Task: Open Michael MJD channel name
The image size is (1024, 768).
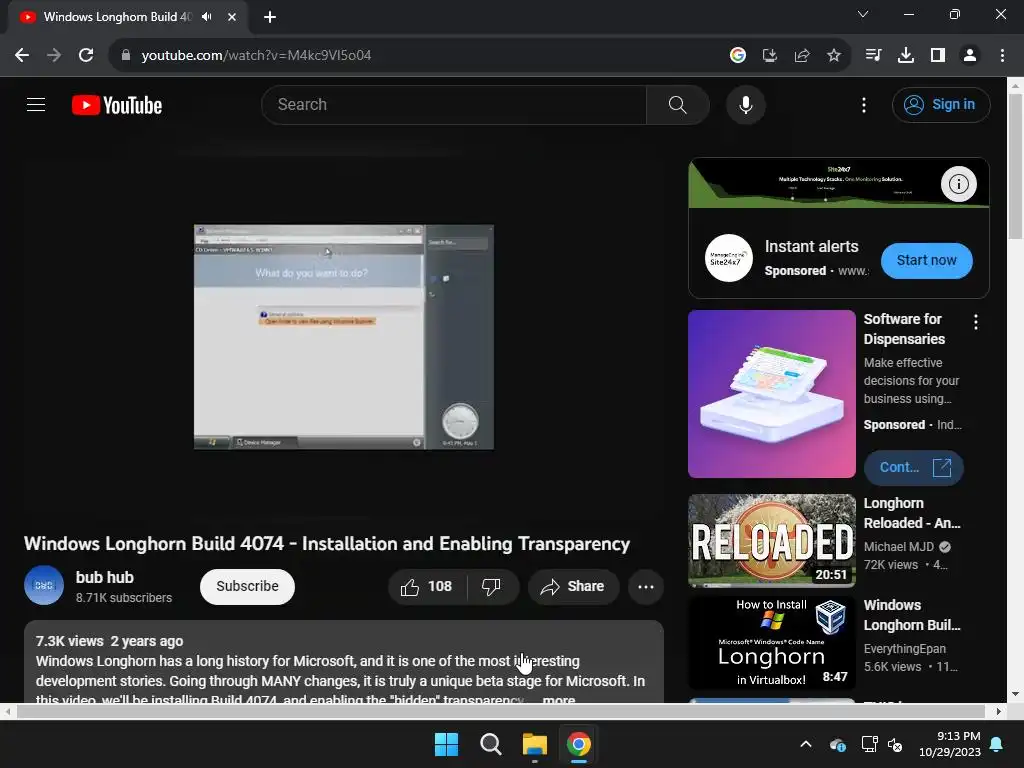Action: pyautogui.click(x=898, y=547)
